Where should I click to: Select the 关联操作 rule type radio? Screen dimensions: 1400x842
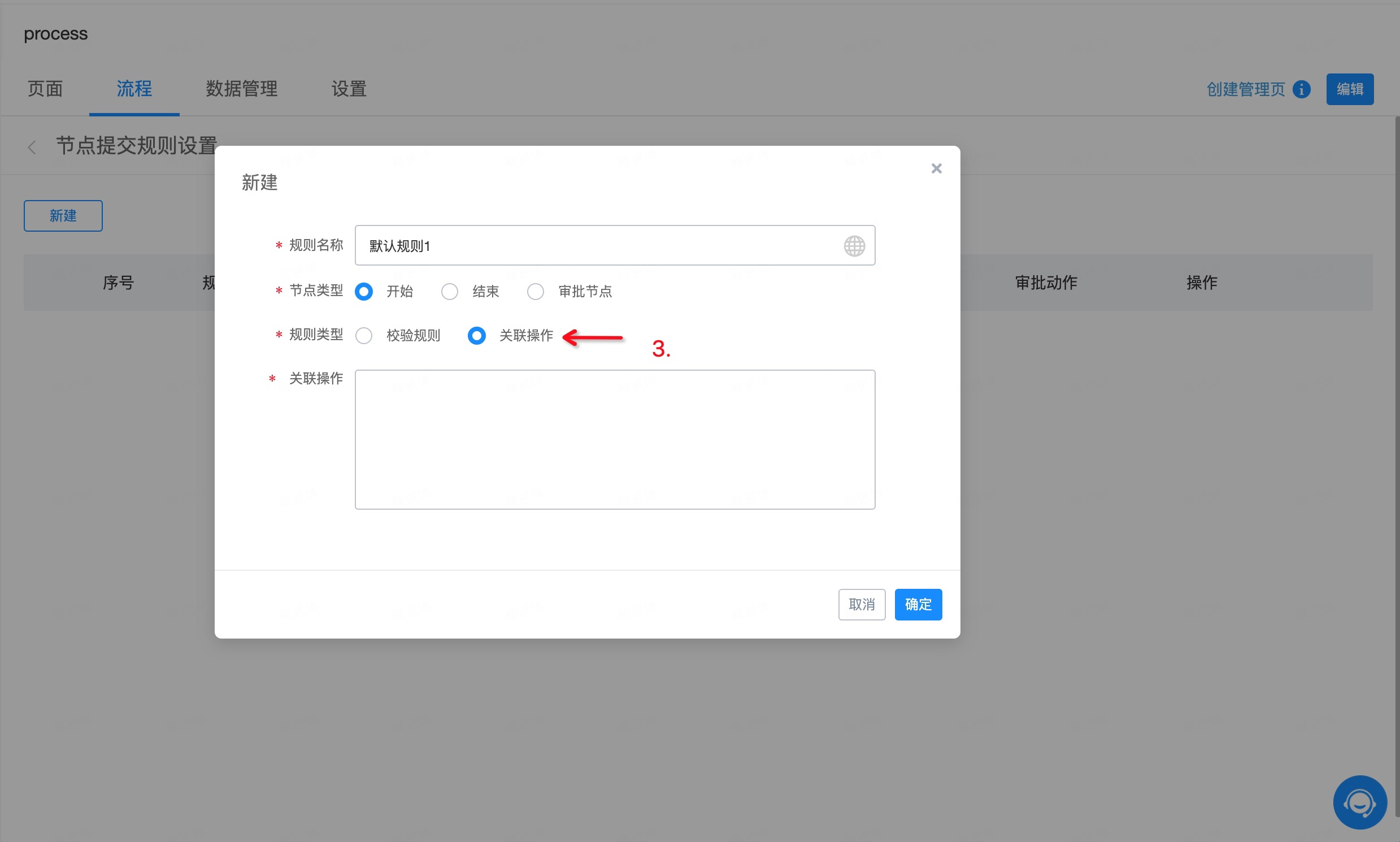[476, 335]
